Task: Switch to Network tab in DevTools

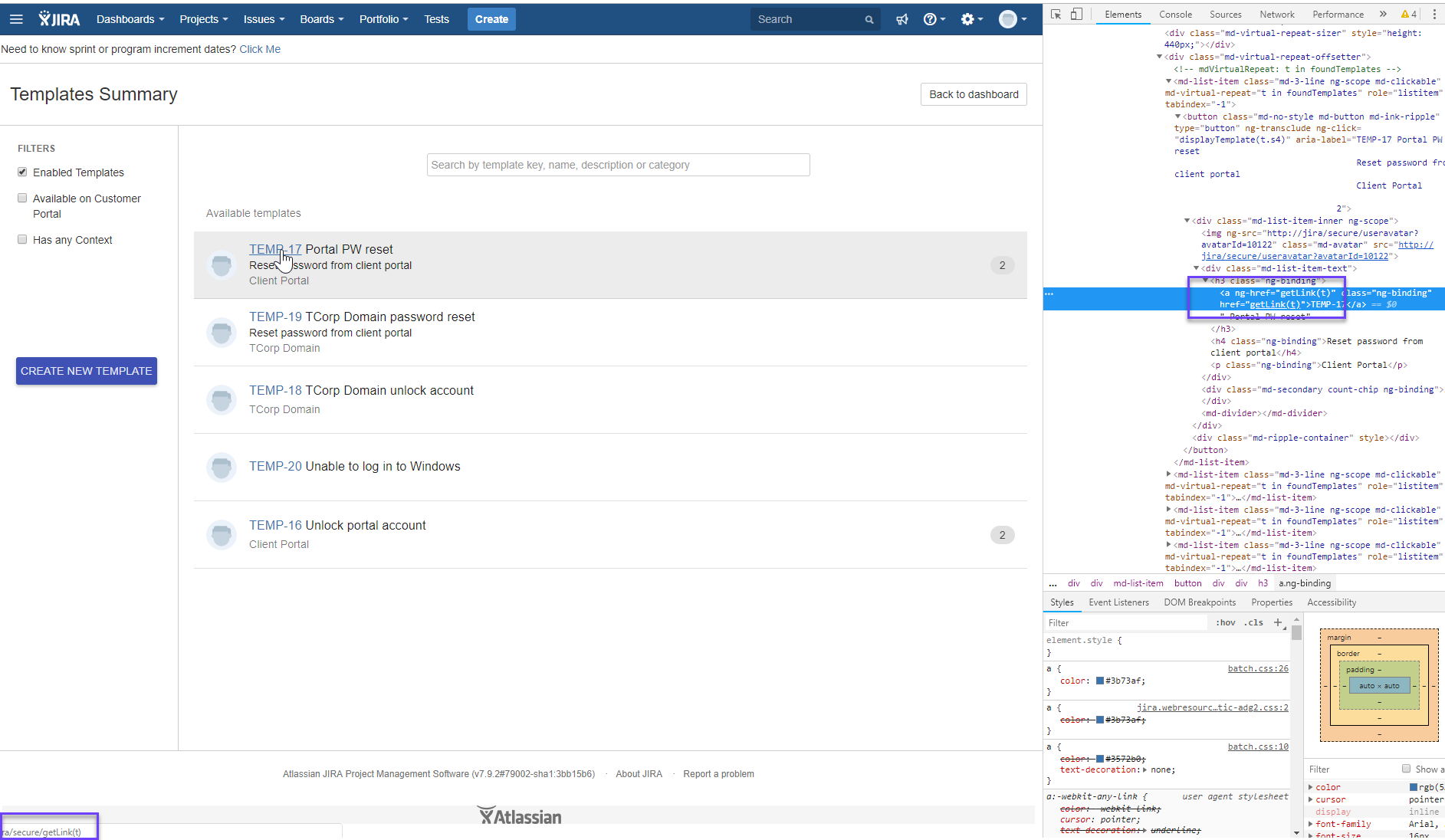Action: pos(1276,14)
